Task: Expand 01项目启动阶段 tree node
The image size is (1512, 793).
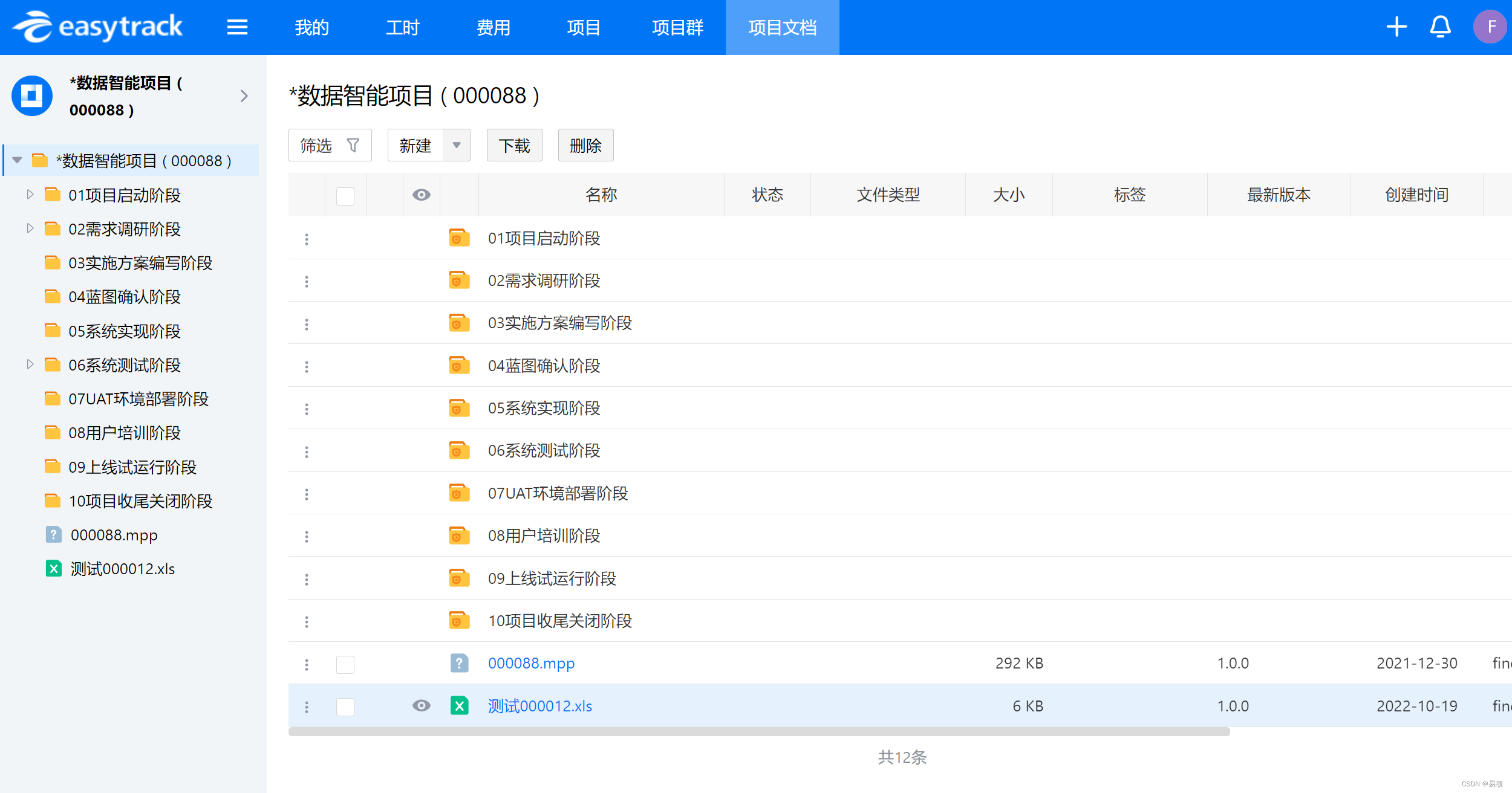Action: (x=30, y=194)
